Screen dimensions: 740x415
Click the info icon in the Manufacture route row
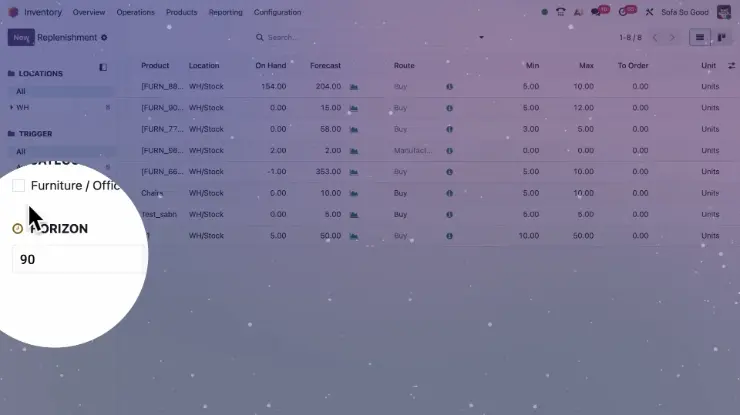point(449,150)
